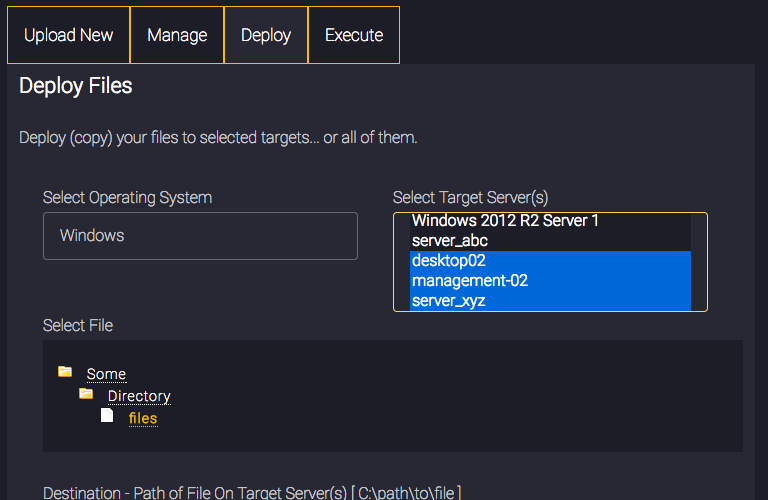
Task: Click the Some folder icon
Action: click(65, 372)
